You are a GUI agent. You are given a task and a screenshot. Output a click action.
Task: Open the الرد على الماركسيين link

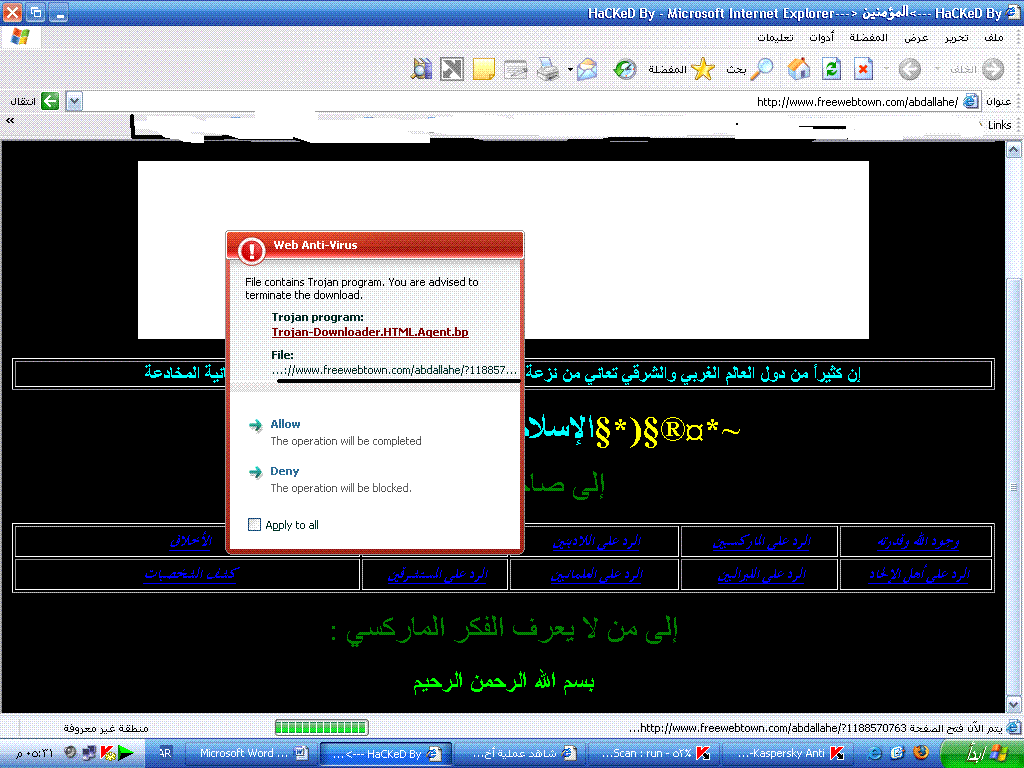761,541
